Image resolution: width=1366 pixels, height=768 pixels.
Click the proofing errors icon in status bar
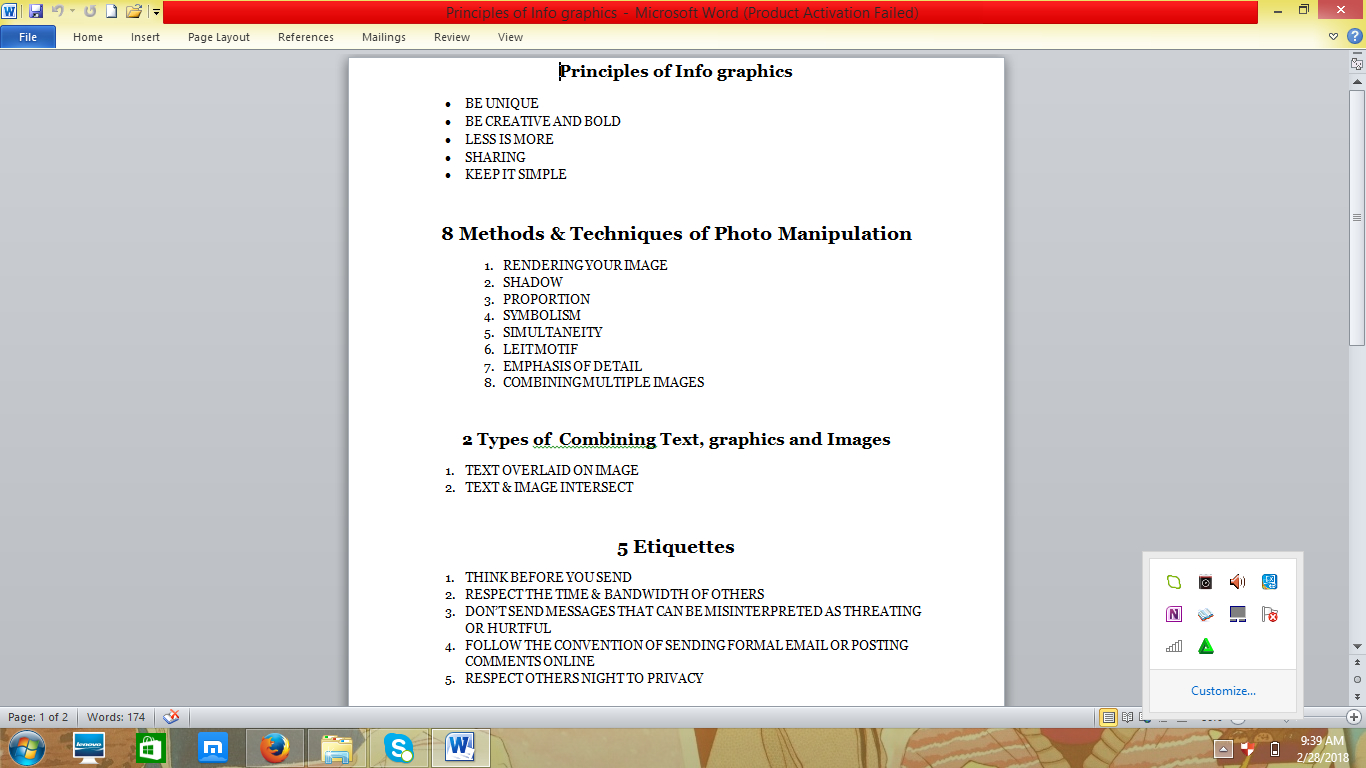pyautogui.click(x=171, y=717)
